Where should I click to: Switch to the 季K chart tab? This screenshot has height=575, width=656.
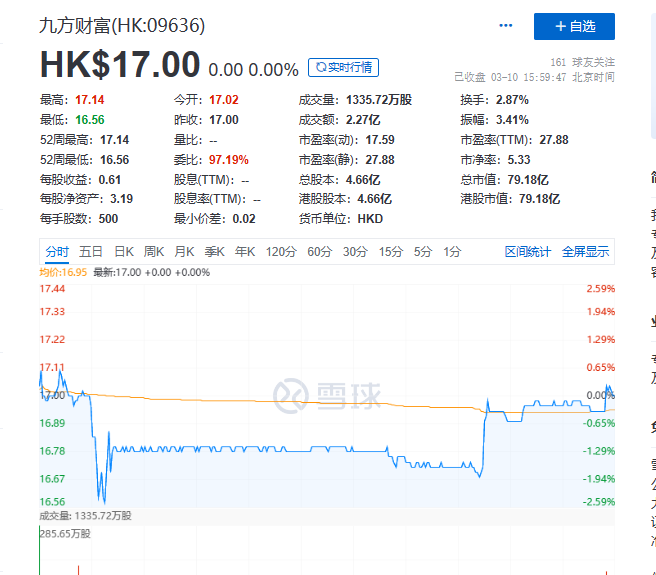pyautogui.click(x=215, y=252)
